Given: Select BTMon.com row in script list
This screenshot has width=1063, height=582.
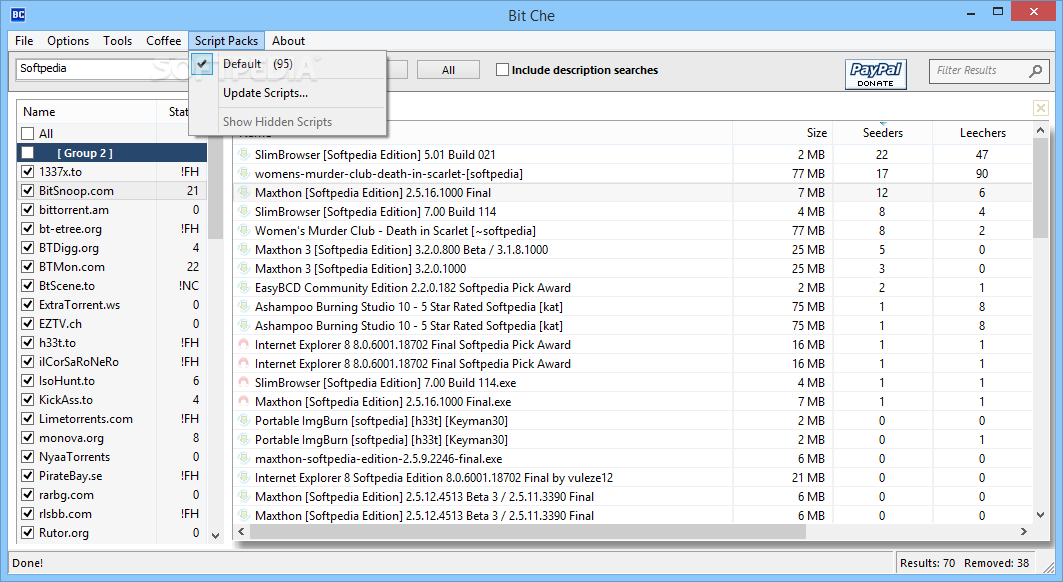Looking at the screenshot, I should pos(112,267).
